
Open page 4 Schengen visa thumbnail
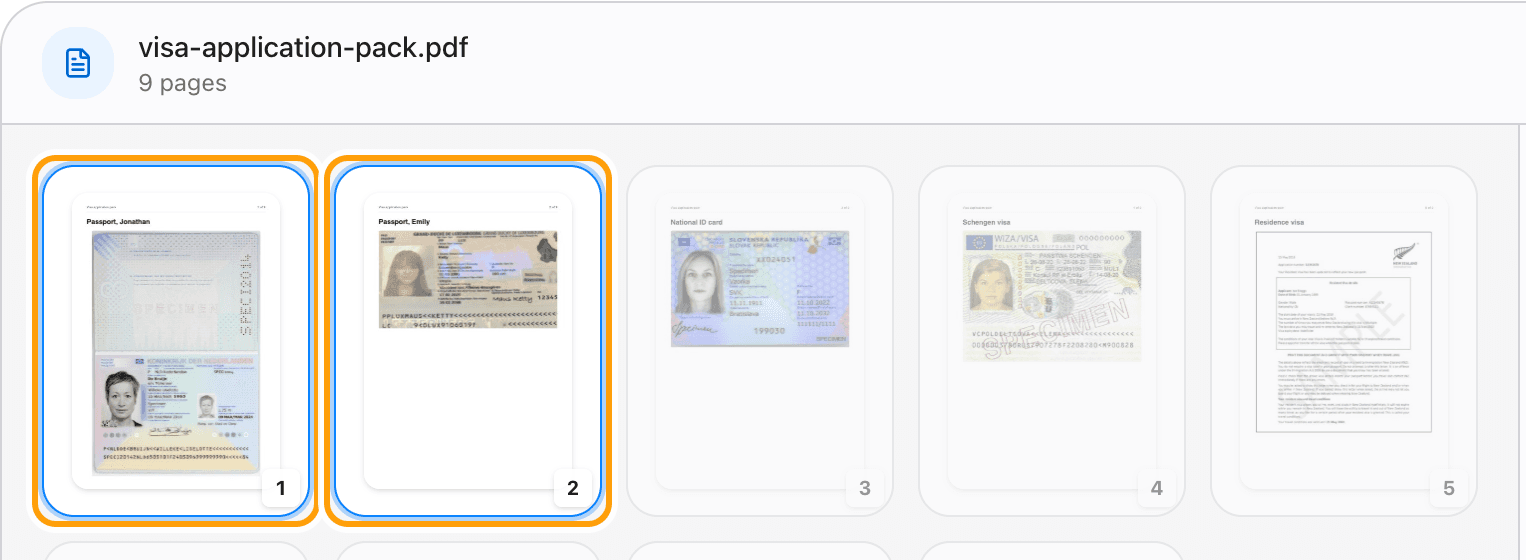point(1052,340)
